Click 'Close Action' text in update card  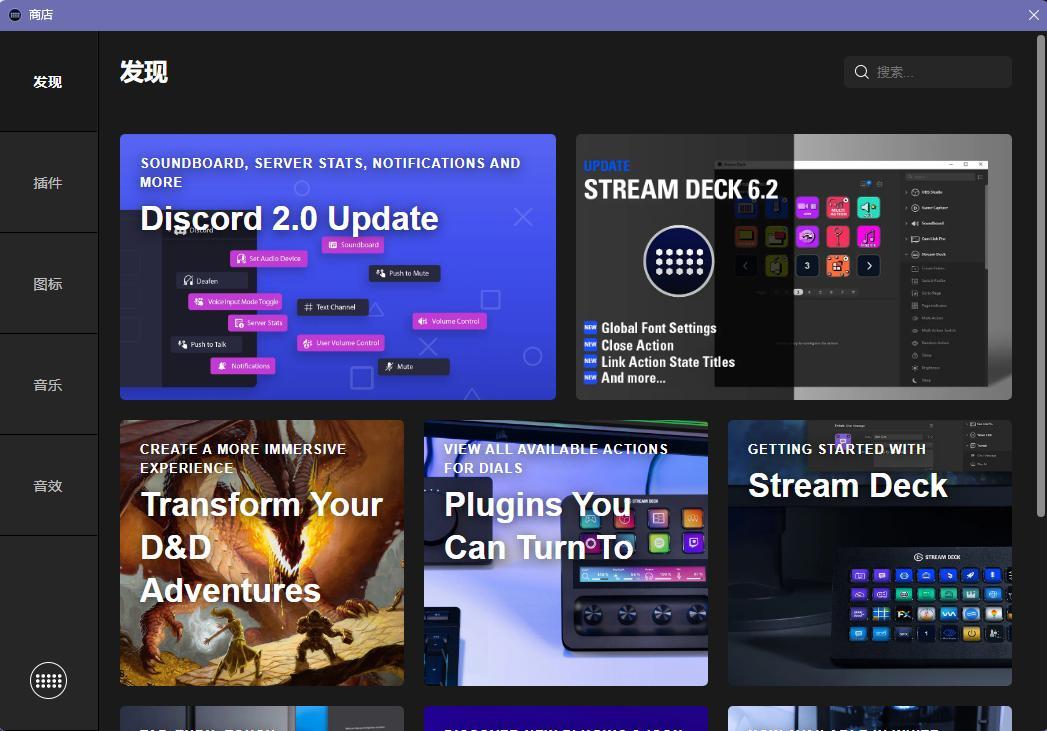pyautogui.click(x=637, y=345)
